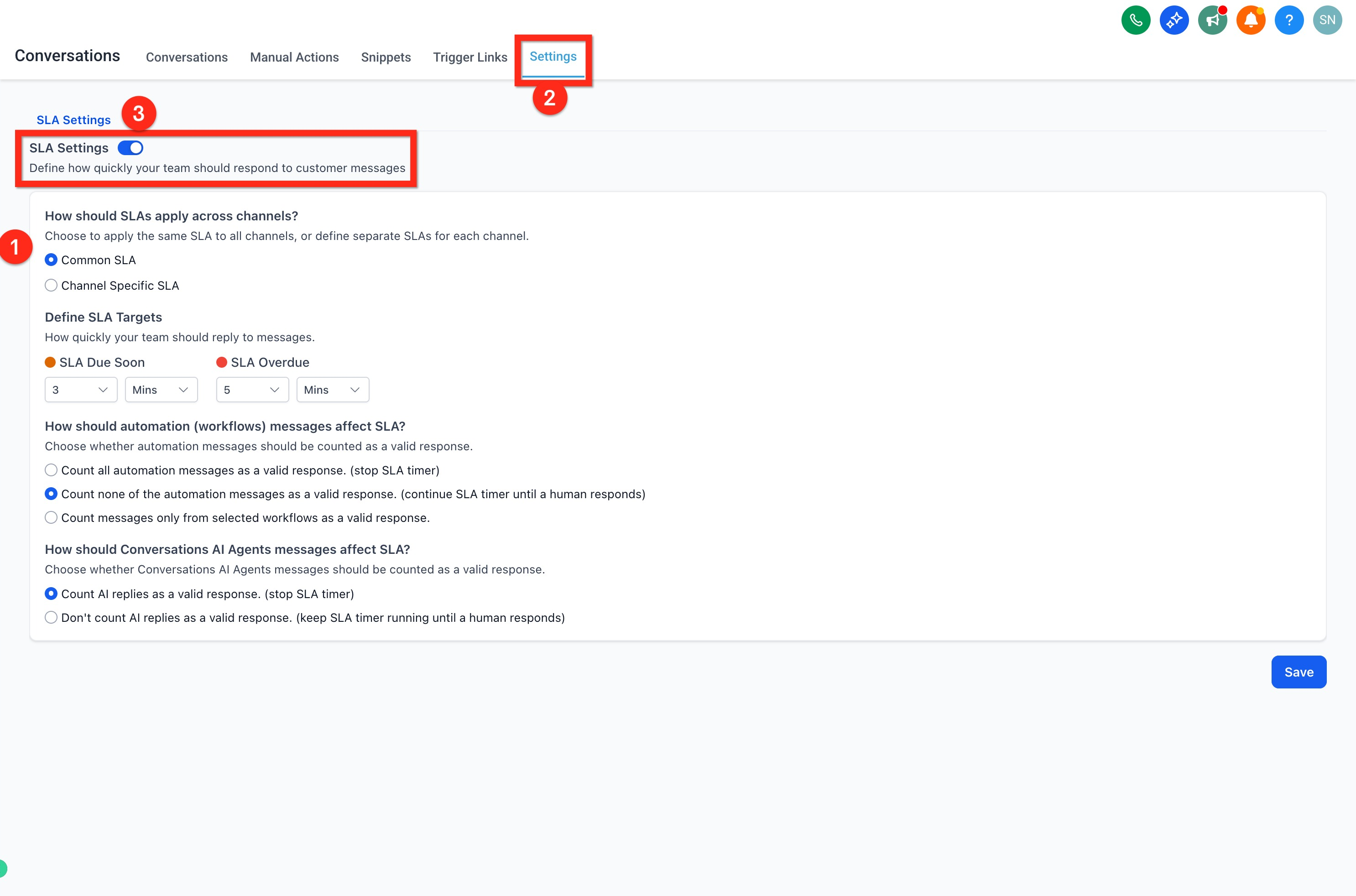Choose Count none of the automation messages
Image resolution: width=1356 pixels, height=896 pixels.
coord(51,494)
